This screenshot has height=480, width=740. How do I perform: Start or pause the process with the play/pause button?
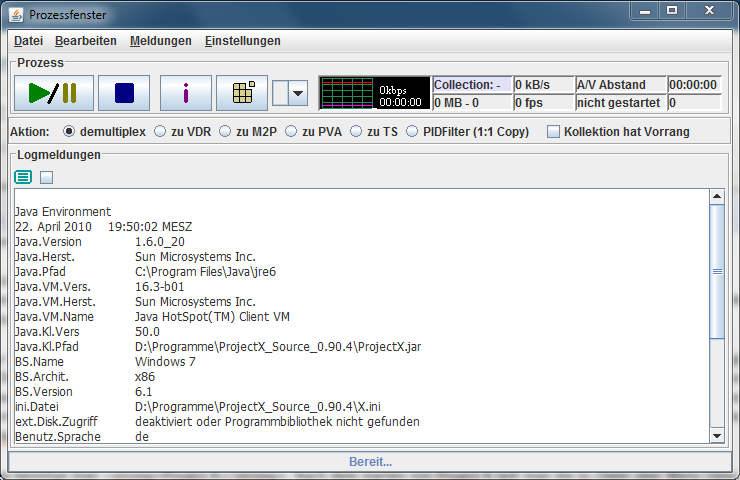(54, 93)
